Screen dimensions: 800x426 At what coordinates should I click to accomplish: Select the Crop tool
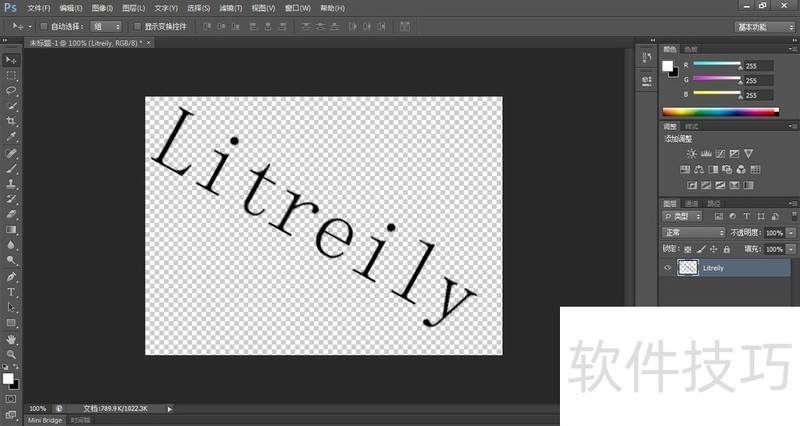pos(11,121)
